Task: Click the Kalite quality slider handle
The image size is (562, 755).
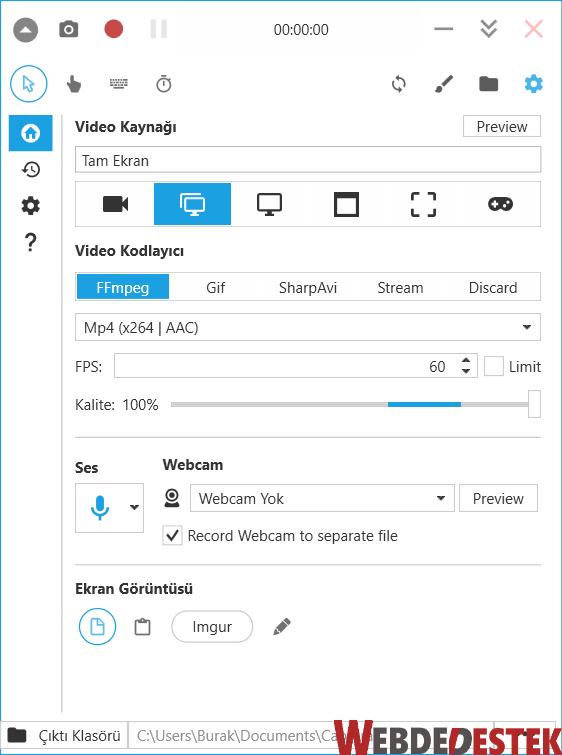Action: click(534, 404)
